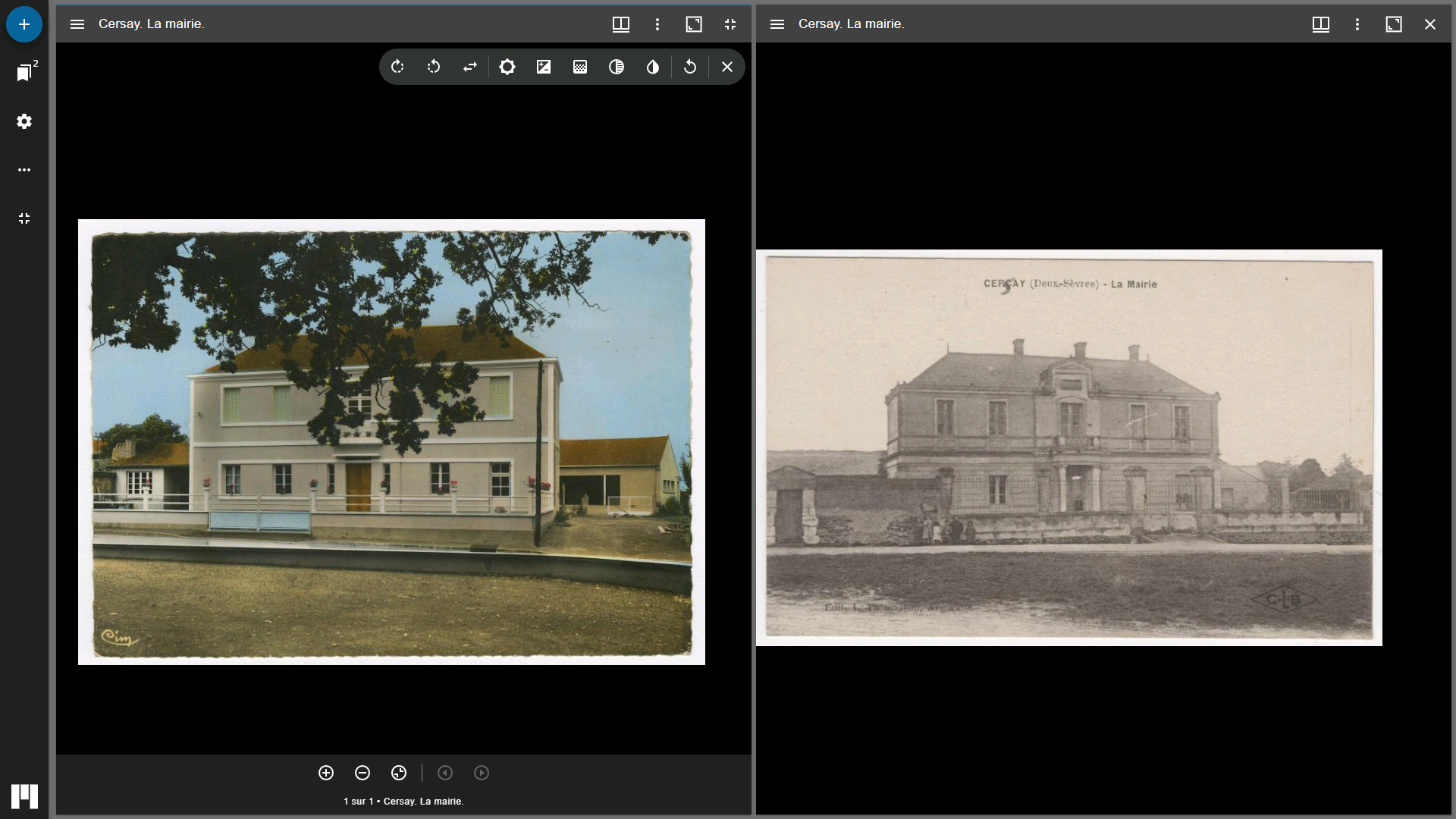The width and height of the screenshot is (1456, 819).
Task: Click the add resource plus button
Action: pyautogui.click(x=24, y=24)
